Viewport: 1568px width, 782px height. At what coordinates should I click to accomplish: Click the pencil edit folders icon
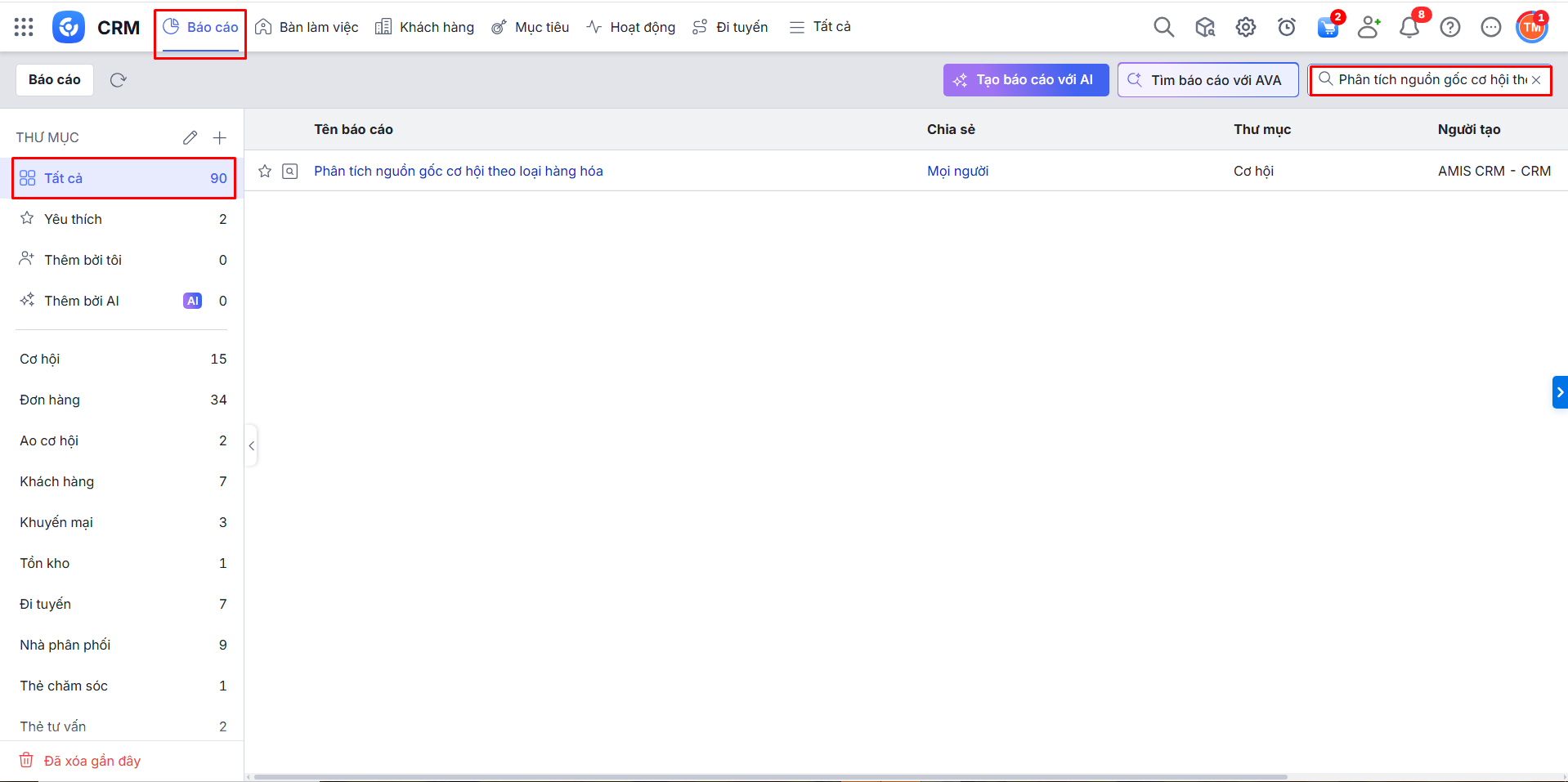pyautogui.click(x=190, y=137)
